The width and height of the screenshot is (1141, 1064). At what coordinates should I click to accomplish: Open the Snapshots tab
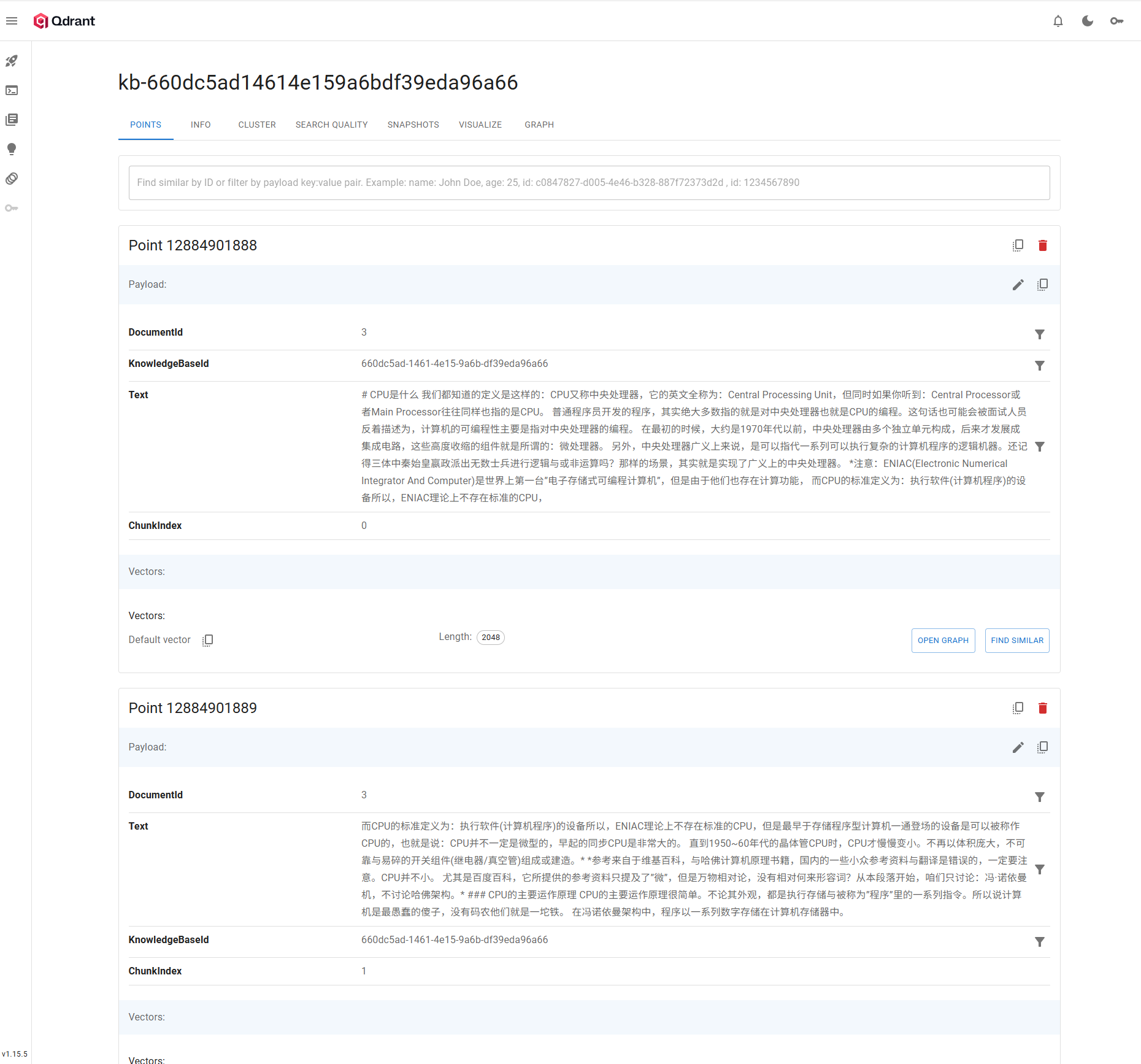pos(413,125)
